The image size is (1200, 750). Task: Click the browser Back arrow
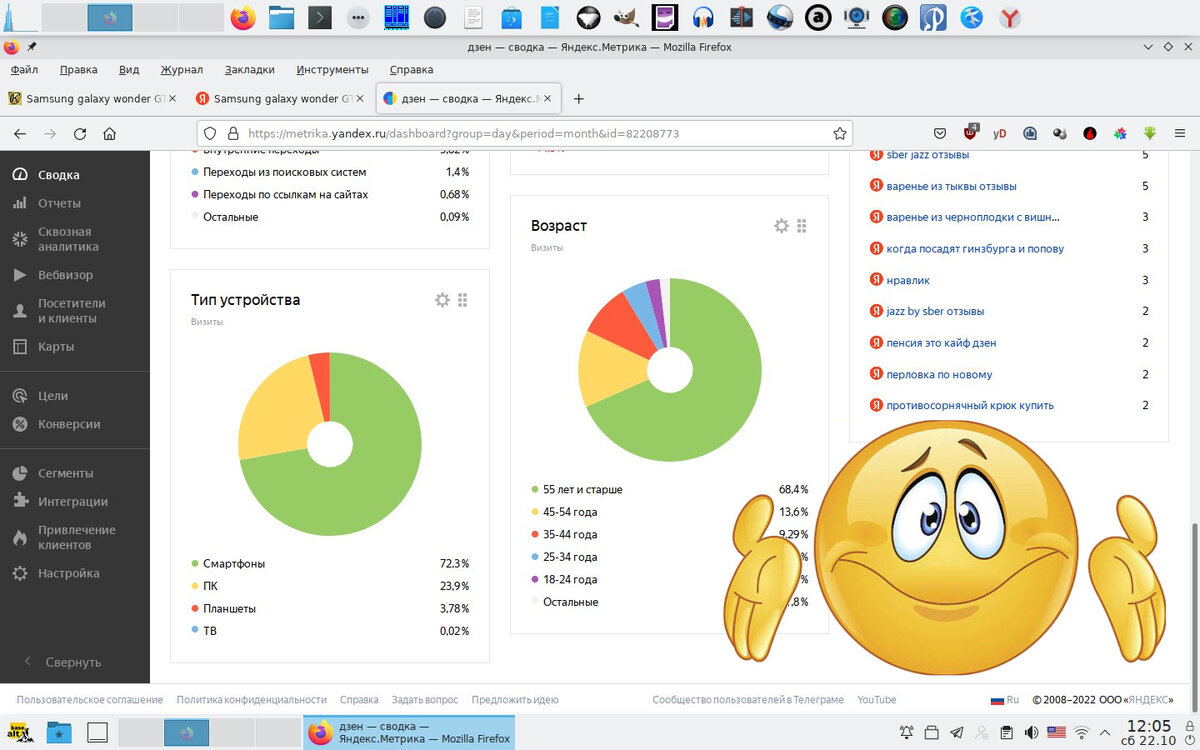tap(20, 133)
